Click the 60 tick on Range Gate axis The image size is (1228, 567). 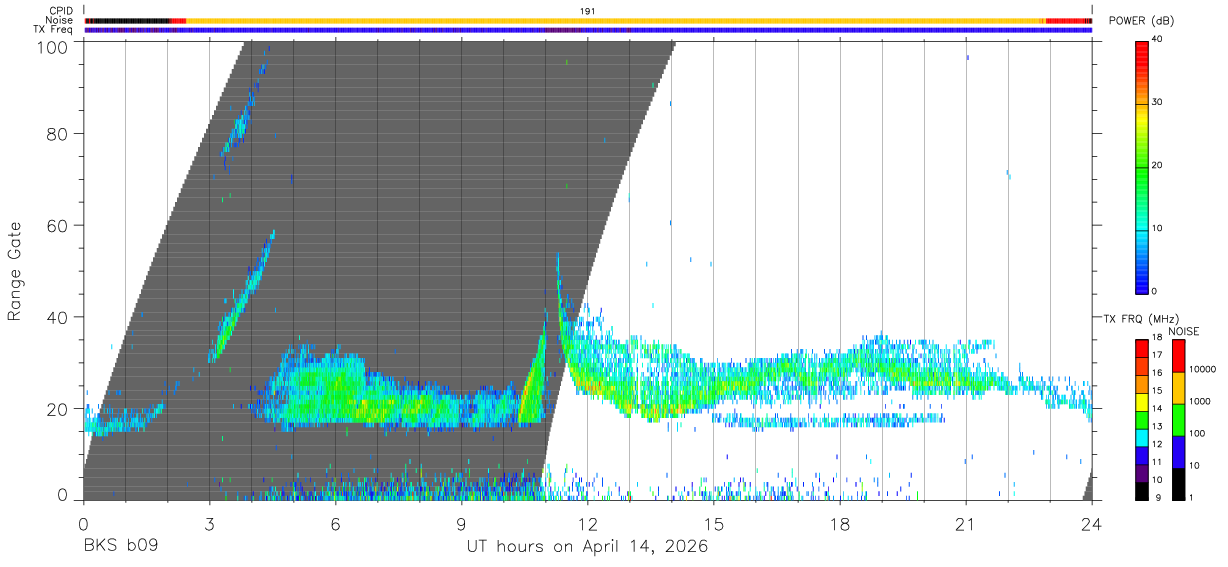click(x=58, y=225)
